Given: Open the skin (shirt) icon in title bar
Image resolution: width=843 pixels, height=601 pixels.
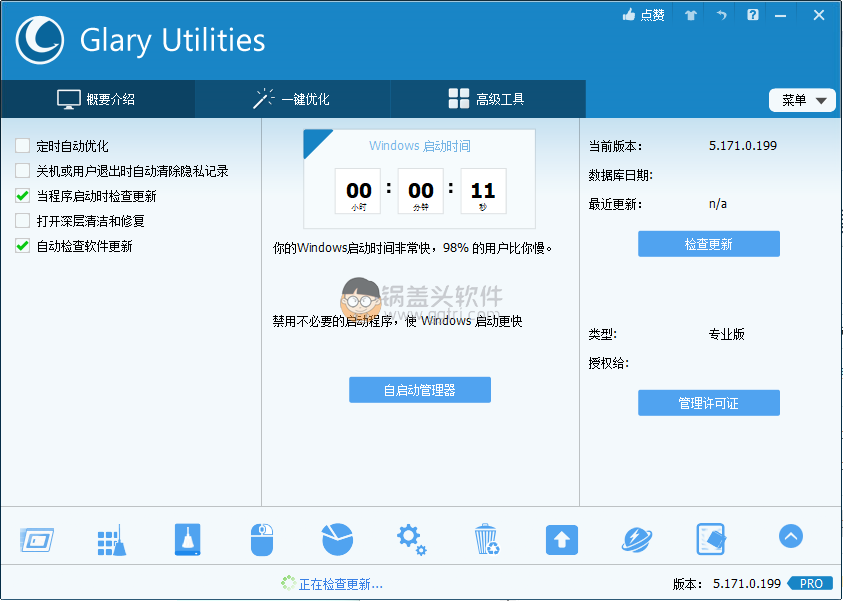Looking at the screenshot, I should (x=691, y=15).
